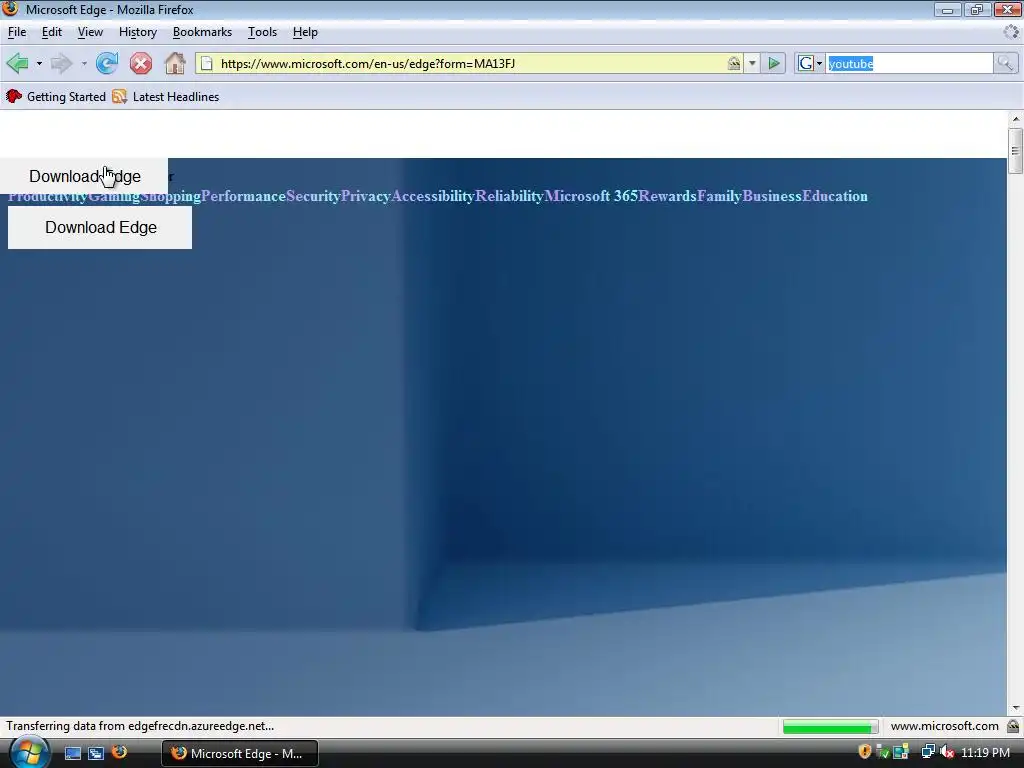This screenshot has height=768, width=1024.
Task: Follow the Reliability link
Action: [509, 196]
